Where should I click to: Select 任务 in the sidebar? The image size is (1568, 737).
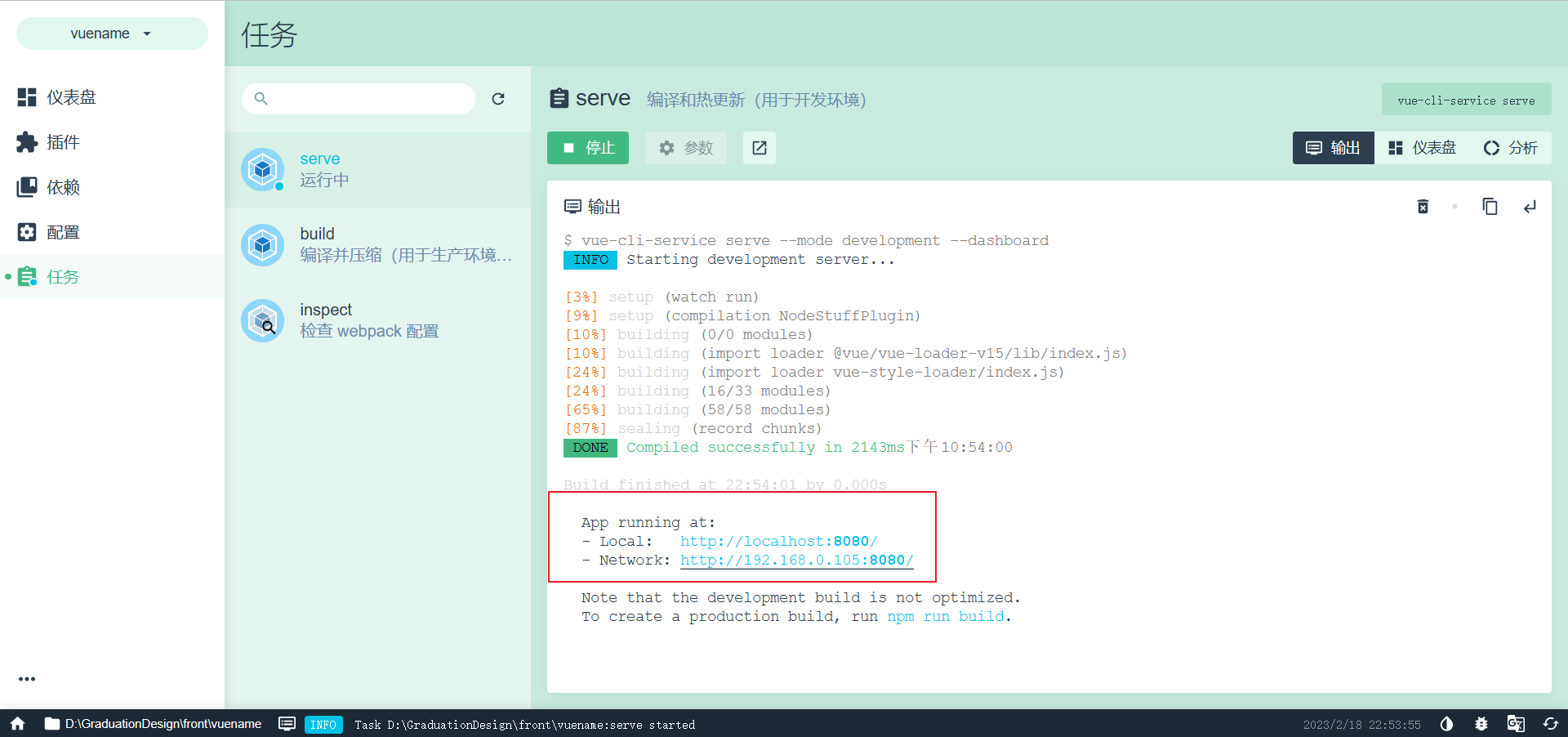112,277
